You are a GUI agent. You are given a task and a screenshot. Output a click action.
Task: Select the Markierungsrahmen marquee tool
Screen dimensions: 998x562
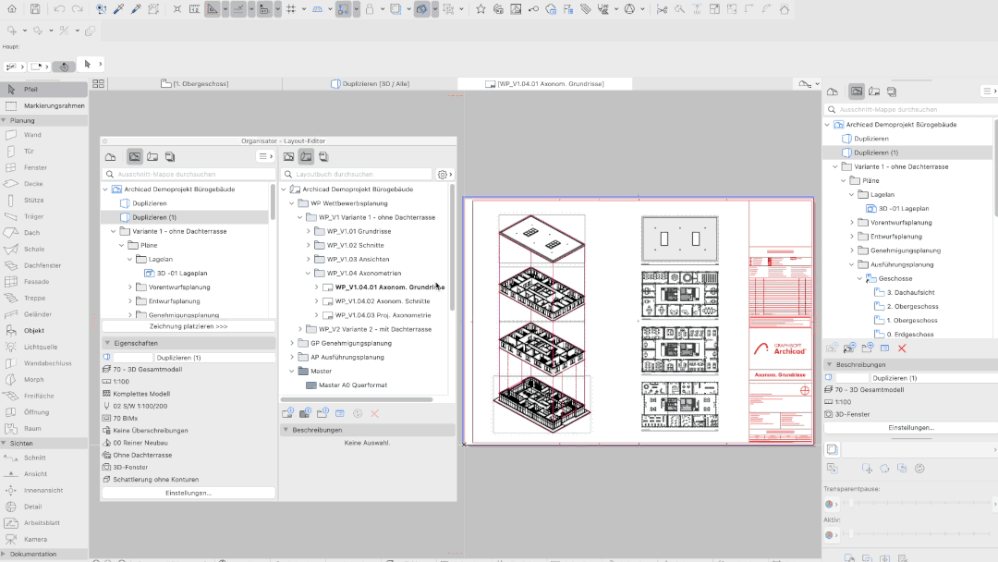53,105
